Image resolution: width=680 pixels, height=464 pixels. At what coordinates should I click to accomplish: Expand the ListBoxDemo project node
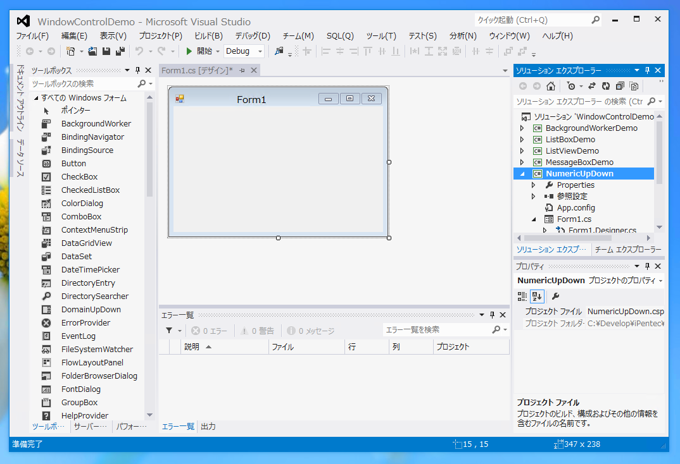(x=522, y=140)
